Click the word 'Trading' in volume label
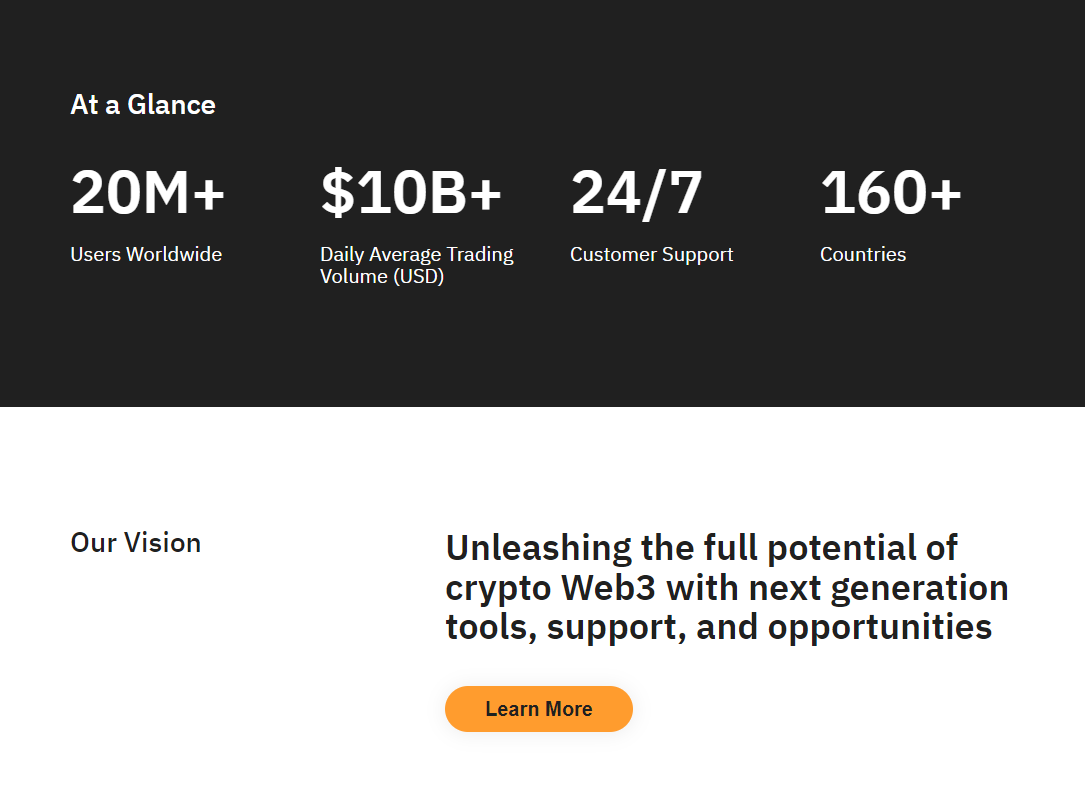Viewport: 1085px width, 807px height. point(480,255)
